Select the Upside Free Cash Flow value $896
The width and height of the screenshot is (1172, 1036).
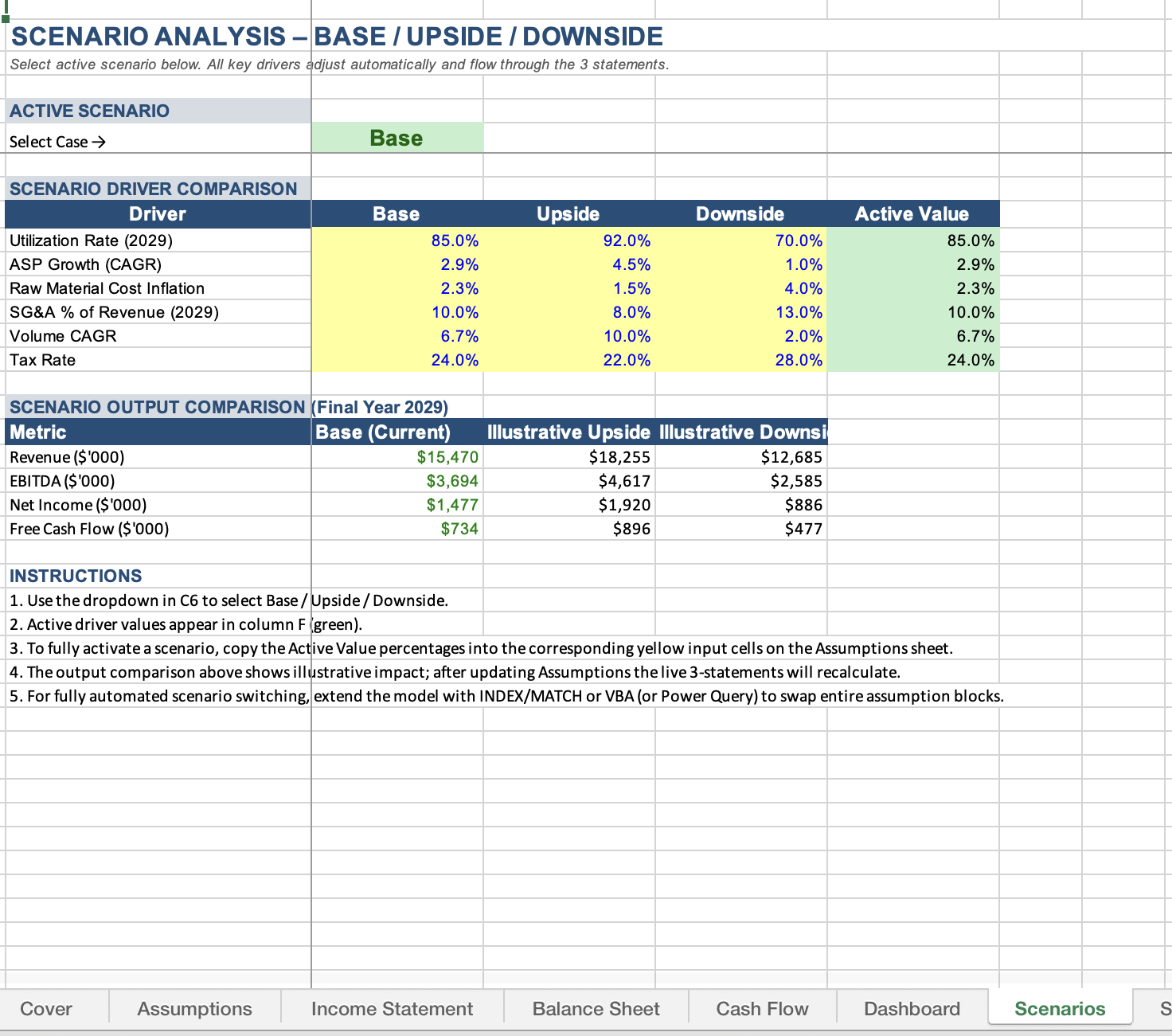coord(569,529)
